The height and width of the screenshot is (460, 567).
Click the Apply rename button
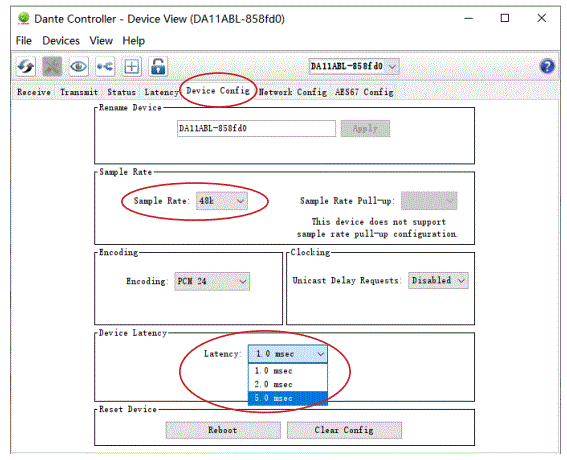365,128
